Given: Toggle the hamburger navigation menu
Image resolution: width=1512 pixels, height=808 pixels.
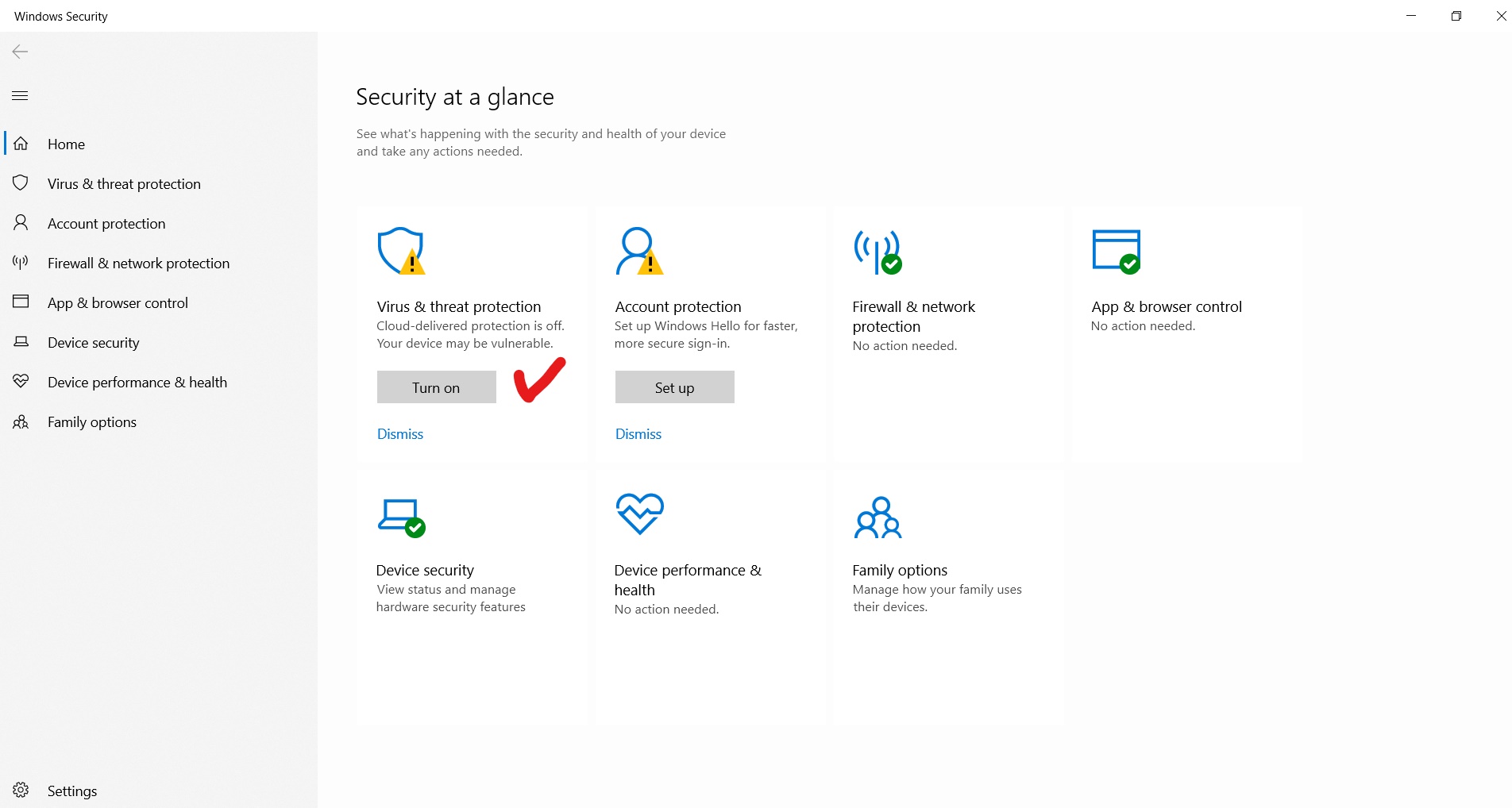Looking at the screenshot, I should click(21, 96).
